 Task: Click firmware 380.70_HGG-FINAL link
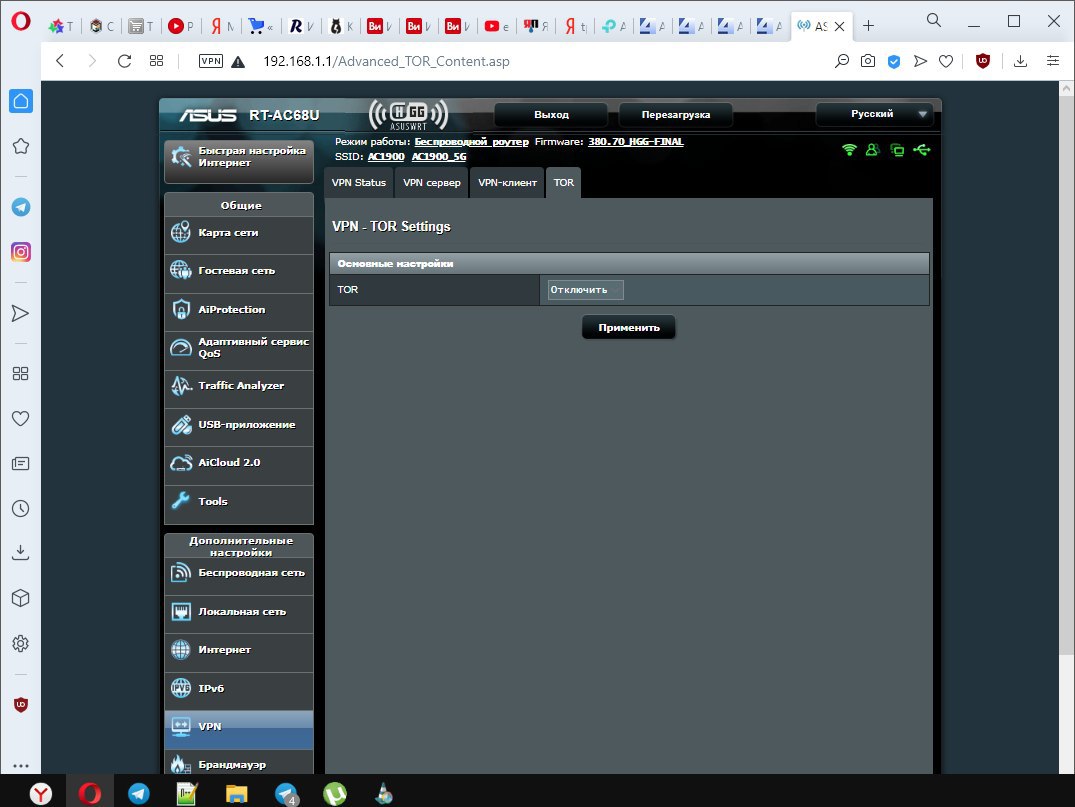click(x=636, y=142)
